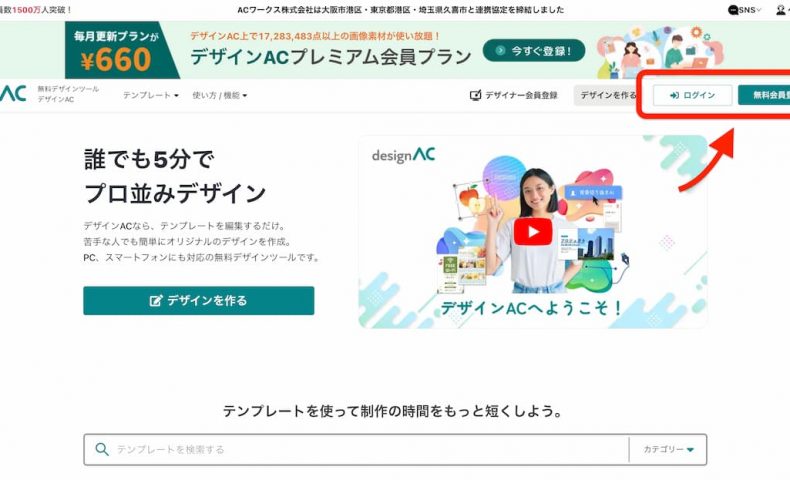Screen dimensions: 790x480
Task: Click the デザイナー会員登録 monitor icon
Action: 475,95
